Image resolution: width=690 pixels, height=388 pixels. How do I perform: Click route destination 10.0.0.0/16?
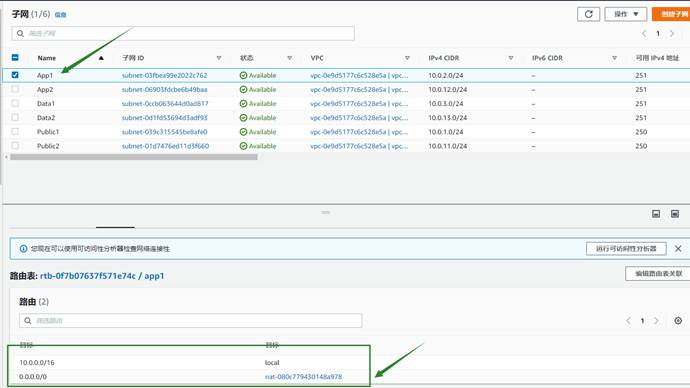coord(37,362)
